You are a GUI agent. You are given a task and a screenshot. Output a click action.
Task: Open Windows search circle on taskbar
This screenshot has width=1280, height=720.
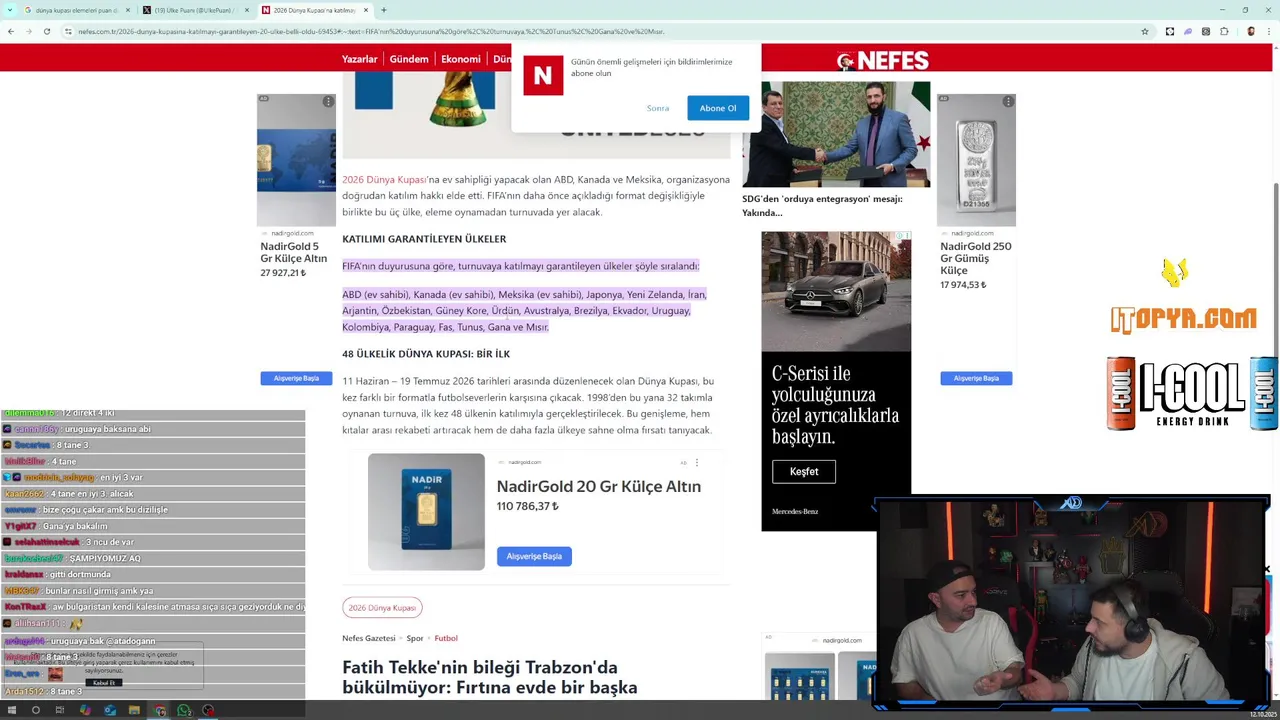click(x=36, y=710)
